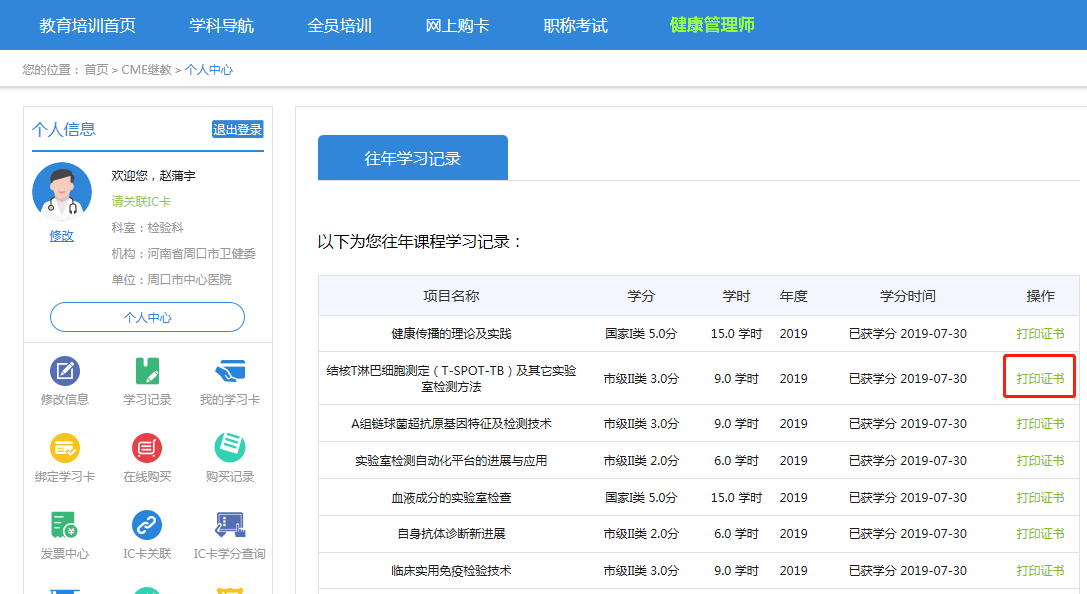
Task: Select course name 实验室检测自动化平台的进展与应用
Action: (451, 460)
